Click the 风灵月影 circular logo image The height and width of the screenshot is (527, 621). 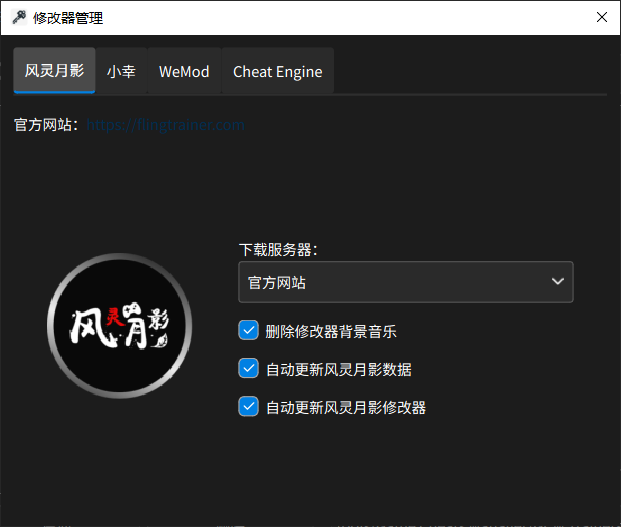[120, 326]
